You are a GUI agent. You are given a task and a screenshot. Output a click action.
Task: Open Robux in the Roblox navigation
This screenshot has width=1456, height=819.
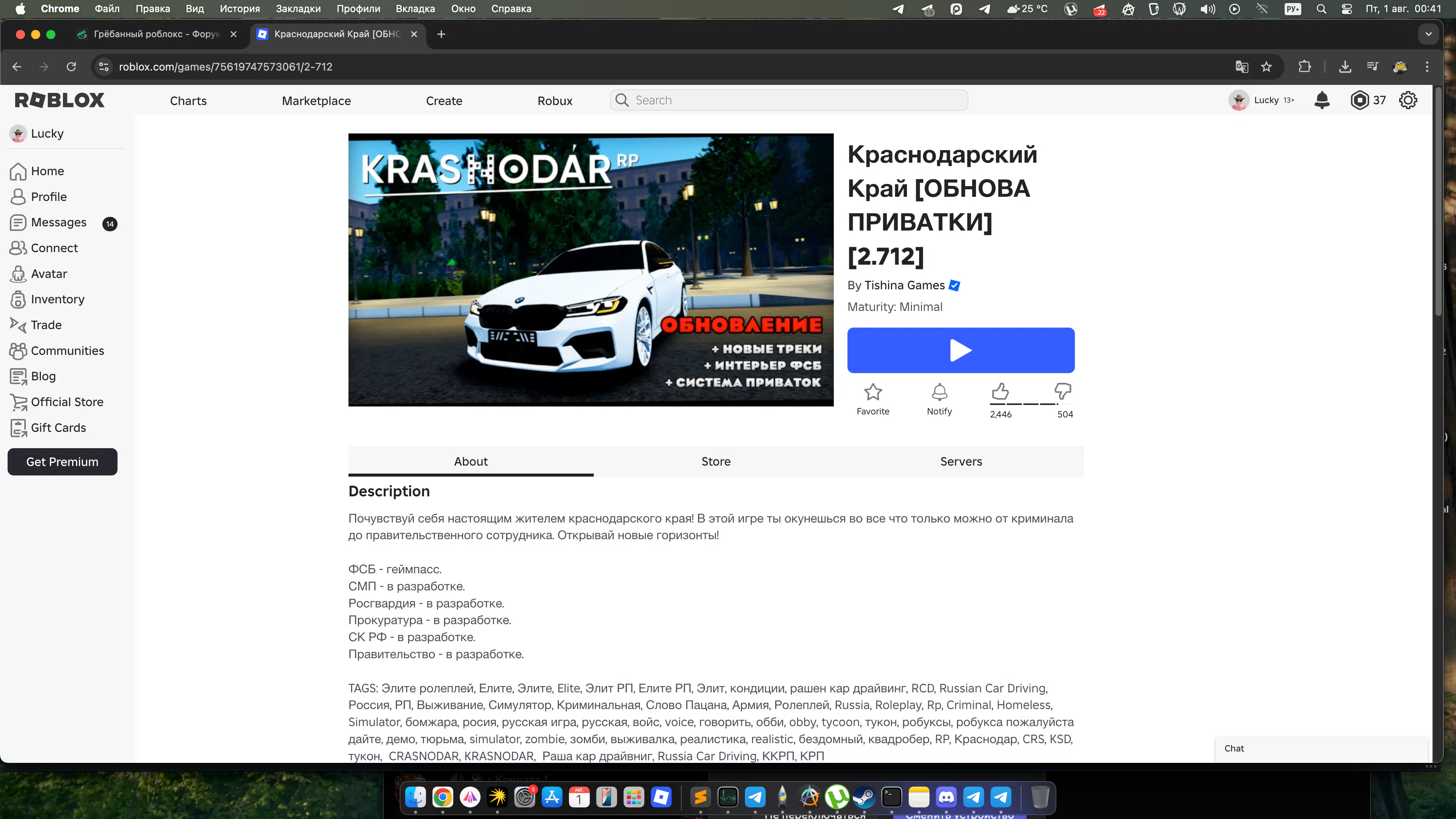[554, 100]
